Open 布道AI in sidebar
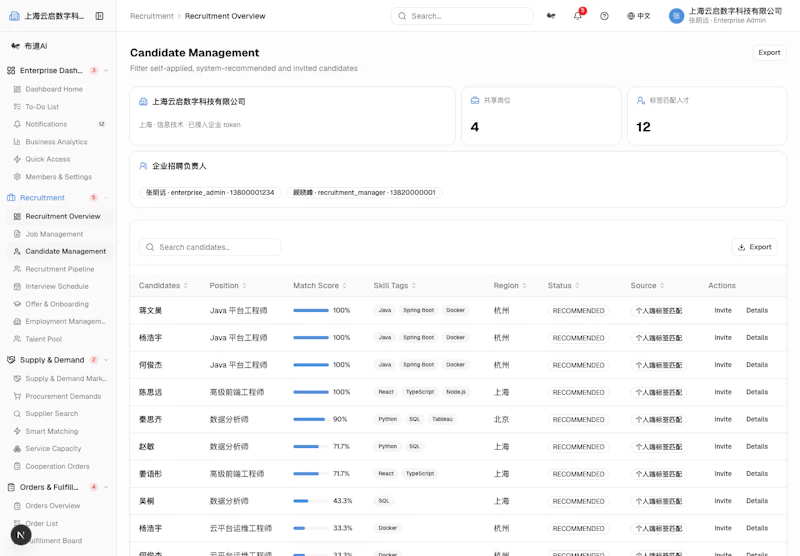800x556 pixels. [x=29, y=46]
